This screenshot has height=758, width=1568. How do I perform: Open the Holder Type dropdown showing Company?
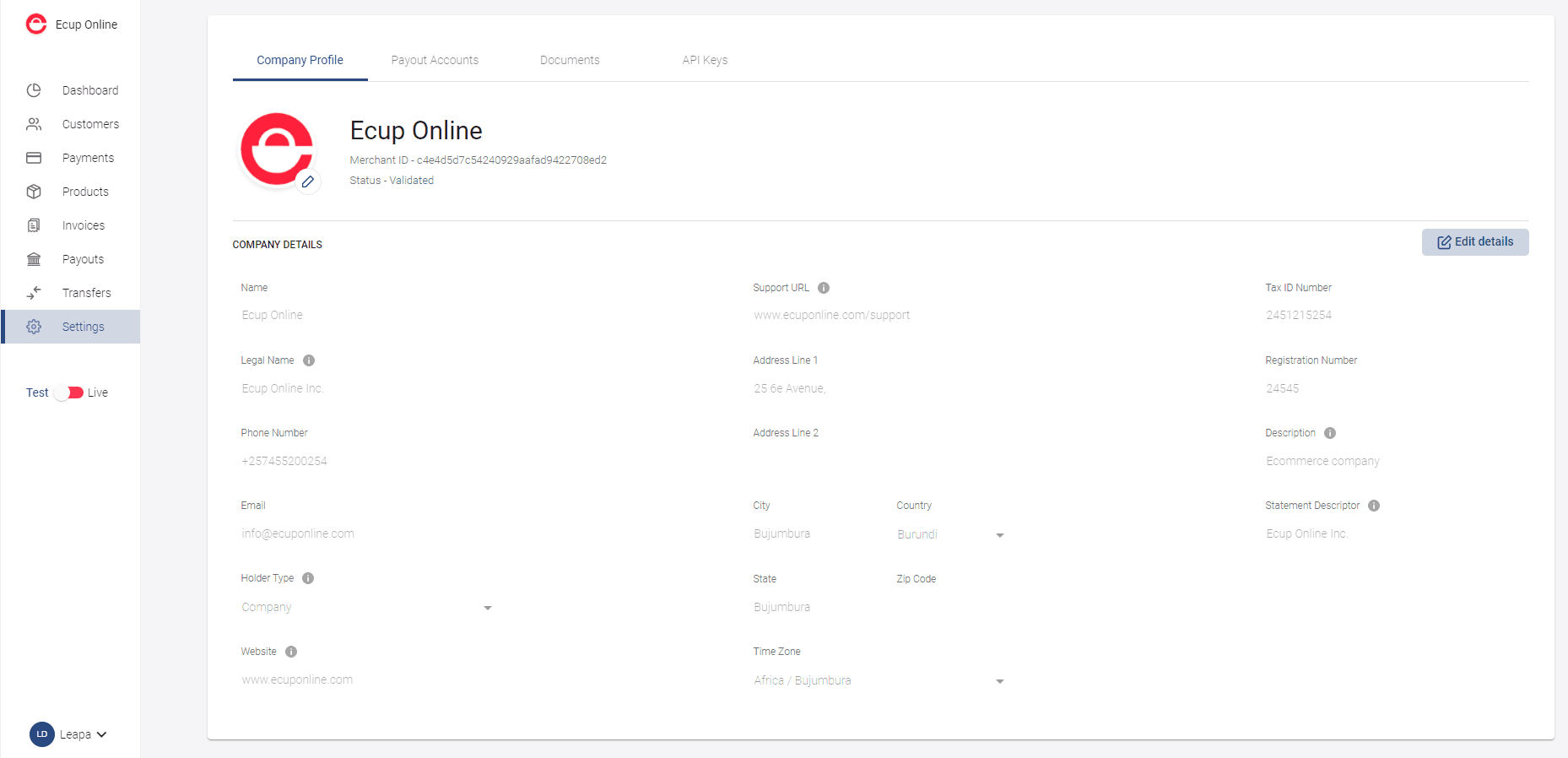367,607
